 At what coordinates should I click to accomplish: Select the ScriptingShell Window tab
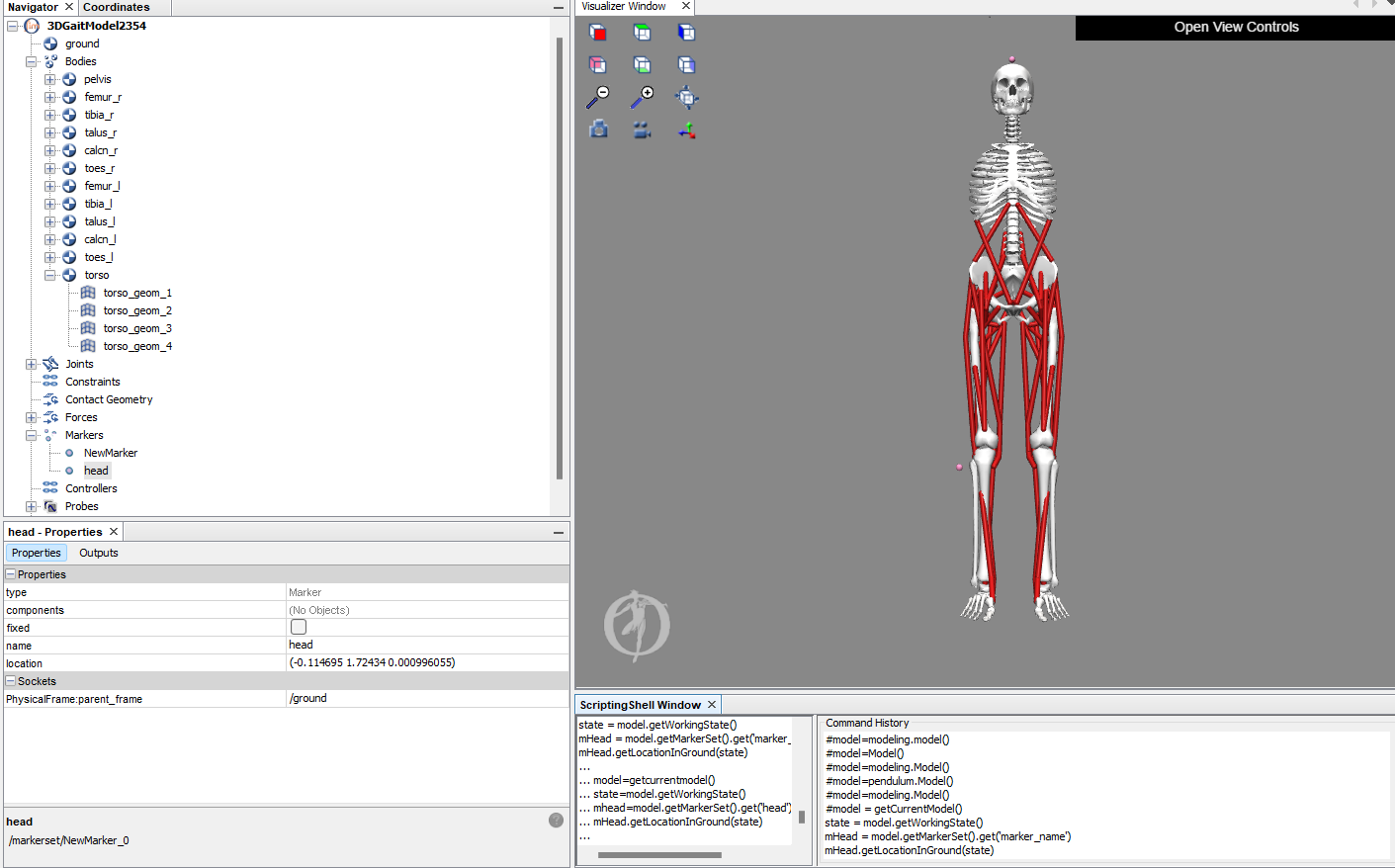click(x=641, y=705)
